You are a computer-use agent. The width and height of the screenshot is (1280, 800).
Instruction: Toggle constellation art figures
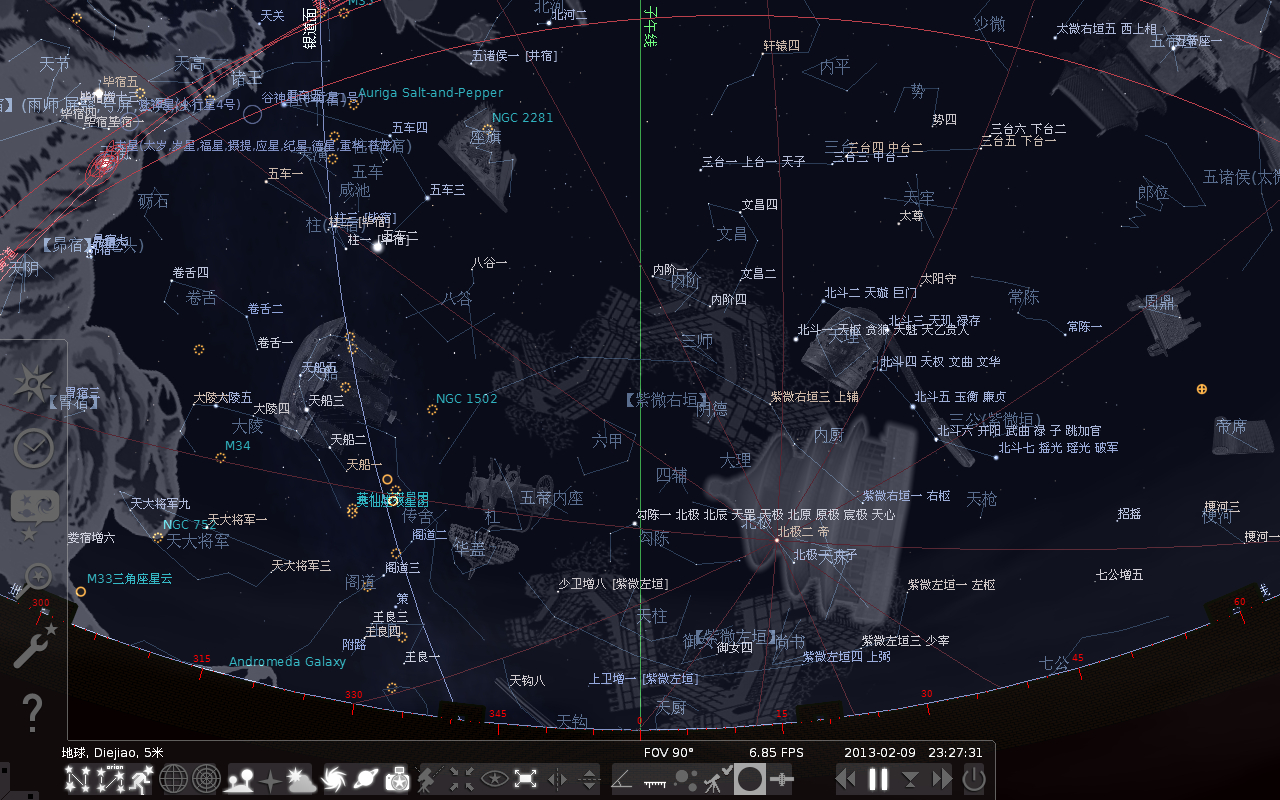(141, 779)
